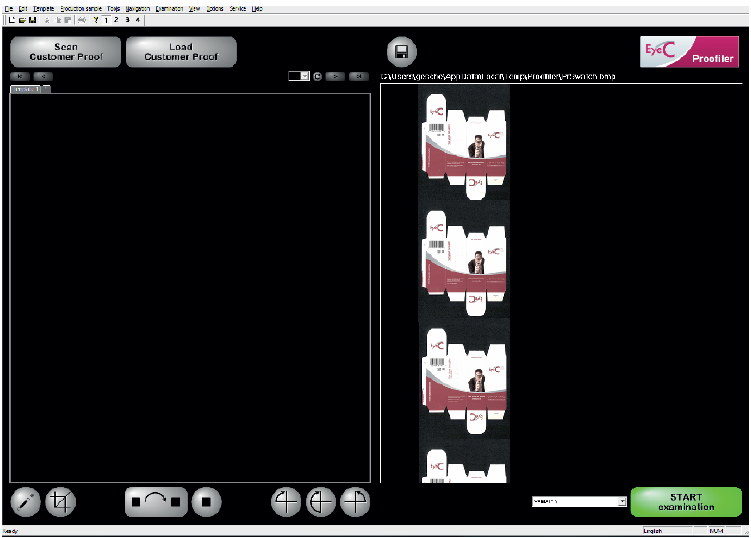Image resolution: width=751 pixels, height=538 pixels.
Task: Open the Production sample menu
Action: click(81, 9)
